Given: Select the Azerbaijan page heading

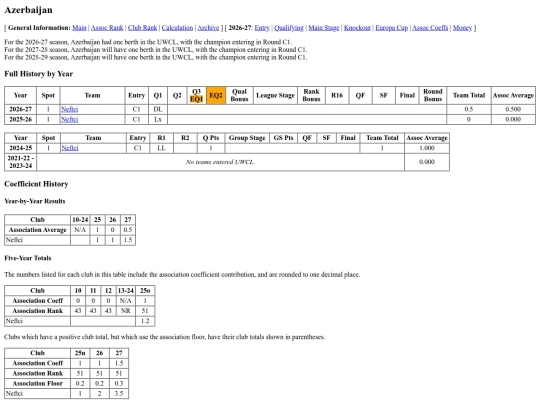Looking at the screenshot, I should coord(28,10).
